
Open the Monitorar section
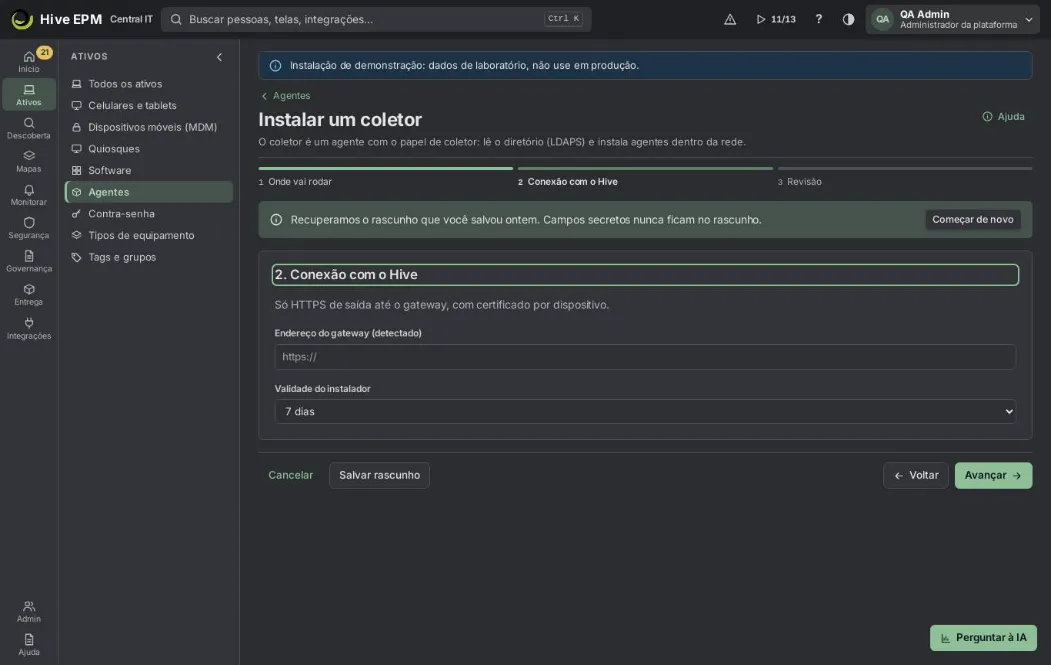pos(29,195)
